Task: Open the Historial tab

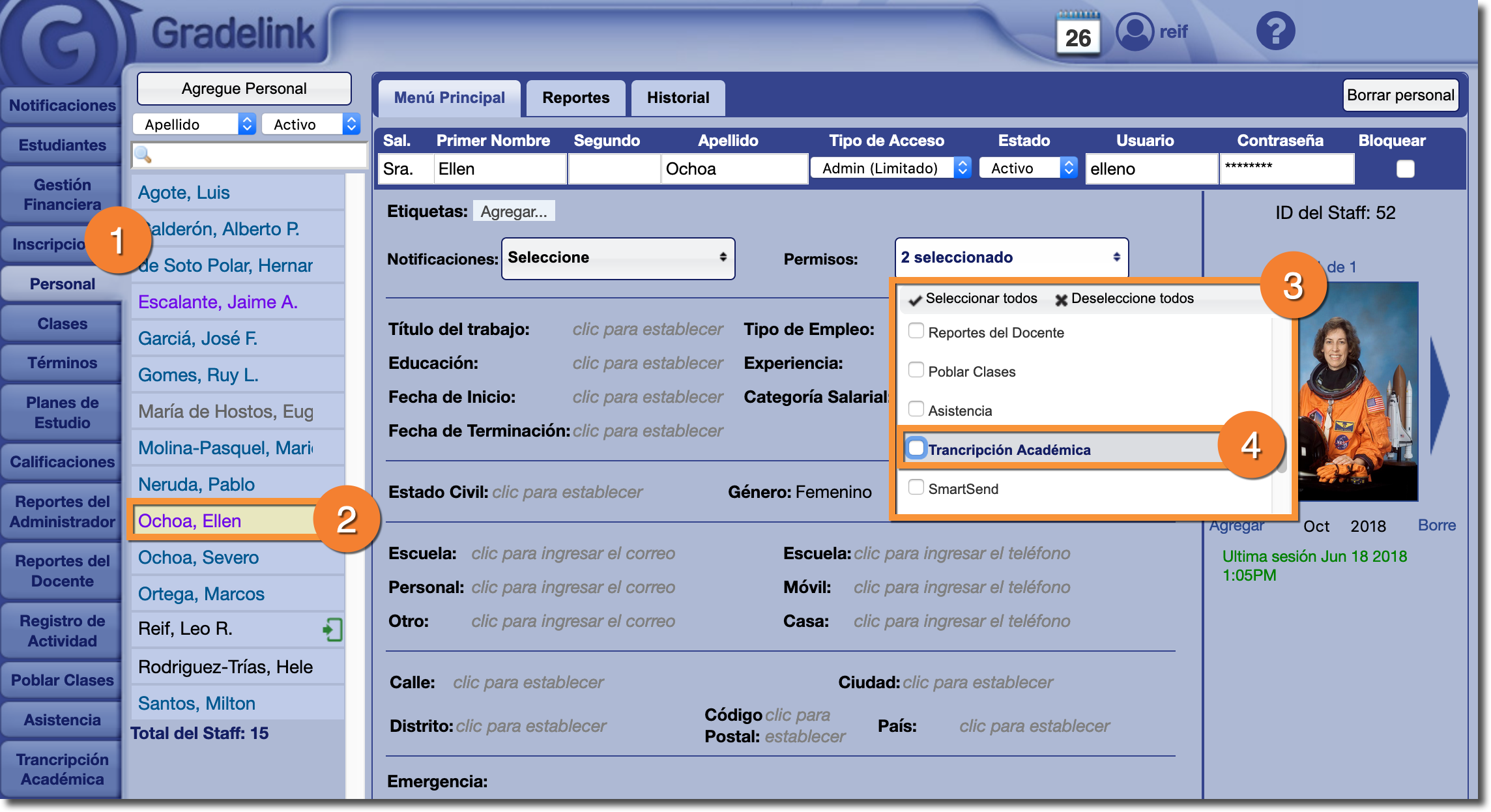Action: coord(678,98)
